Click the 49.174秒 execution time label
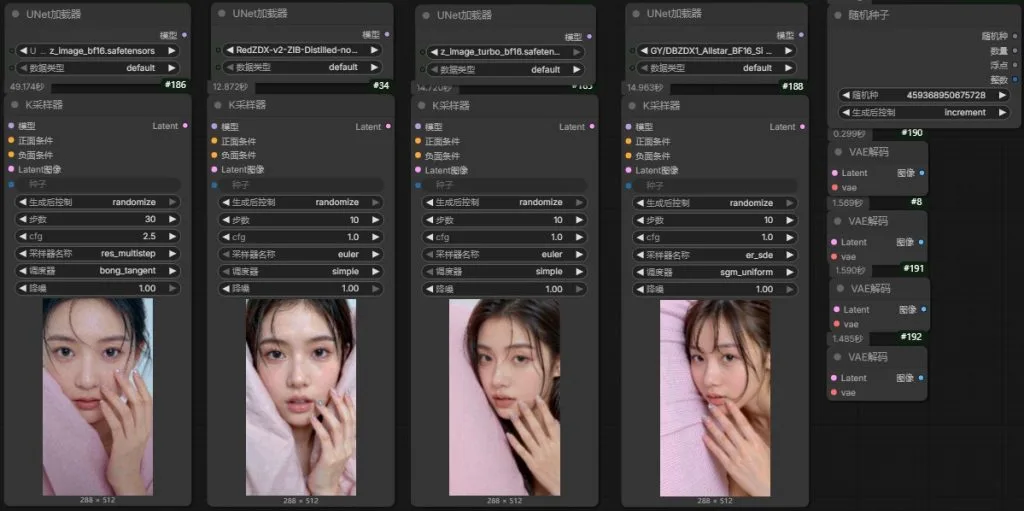The image size is (1024, 511). click(28, 86)
